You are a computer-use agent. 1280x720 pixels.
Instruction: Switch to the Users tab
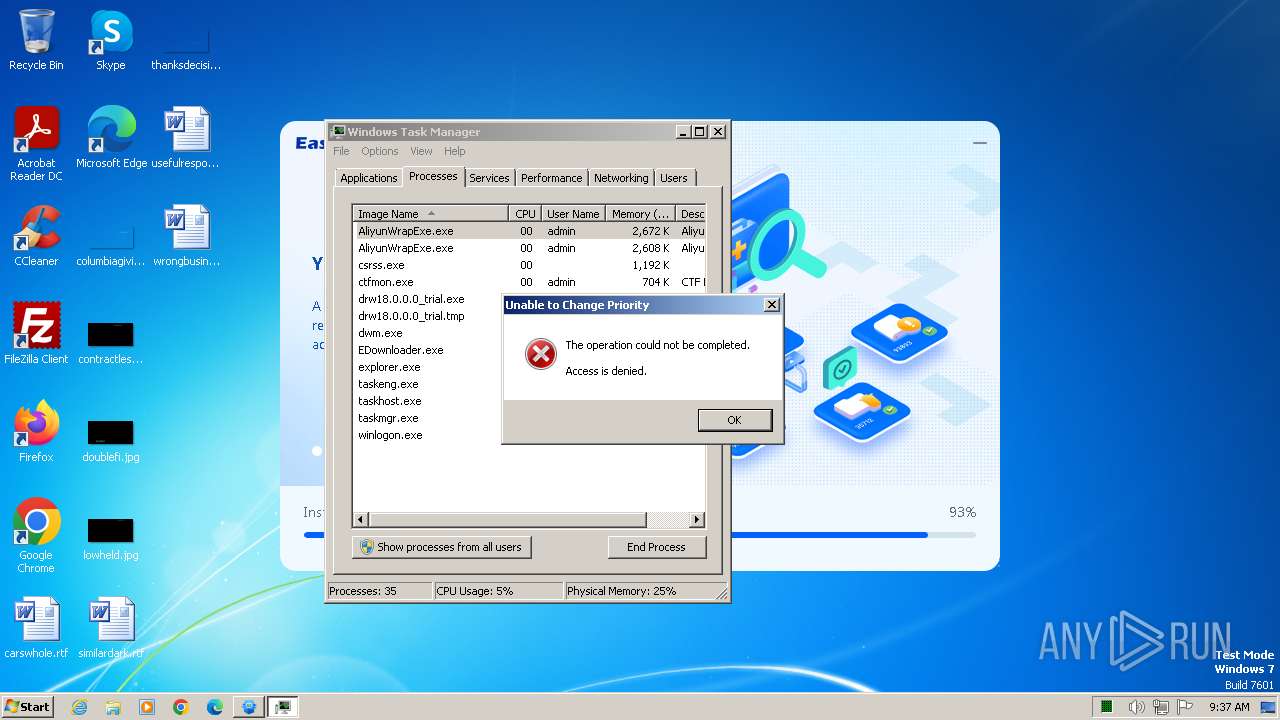coord(674,178)
